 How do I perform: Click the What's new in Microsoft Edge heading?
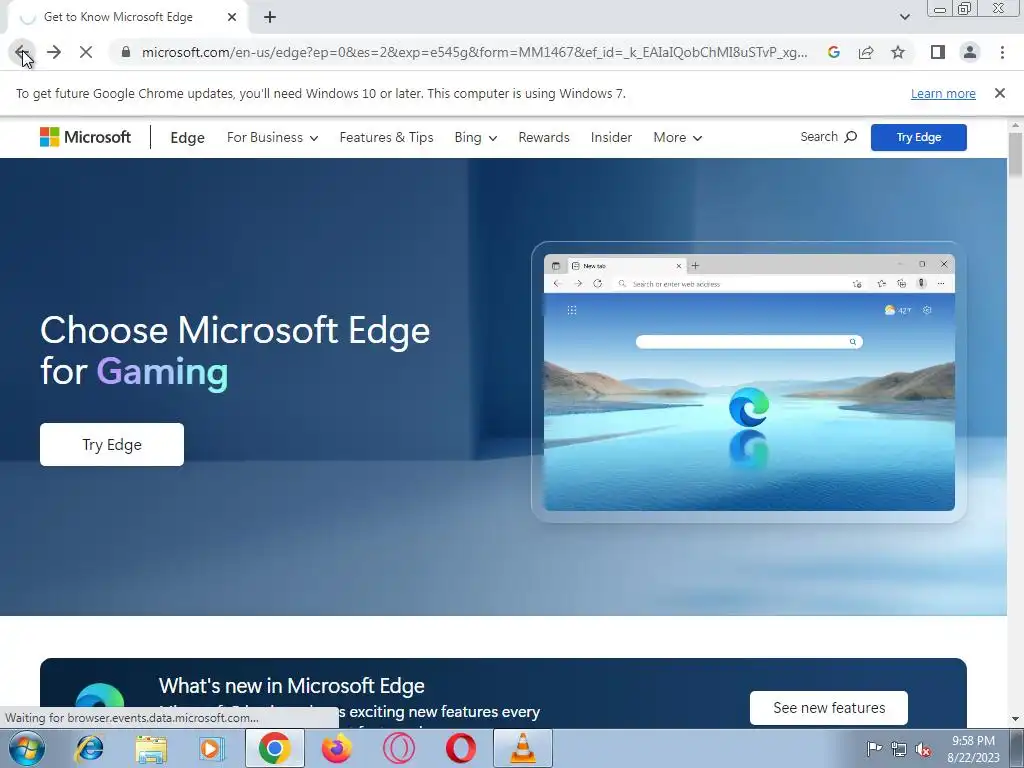pos(291,686)
